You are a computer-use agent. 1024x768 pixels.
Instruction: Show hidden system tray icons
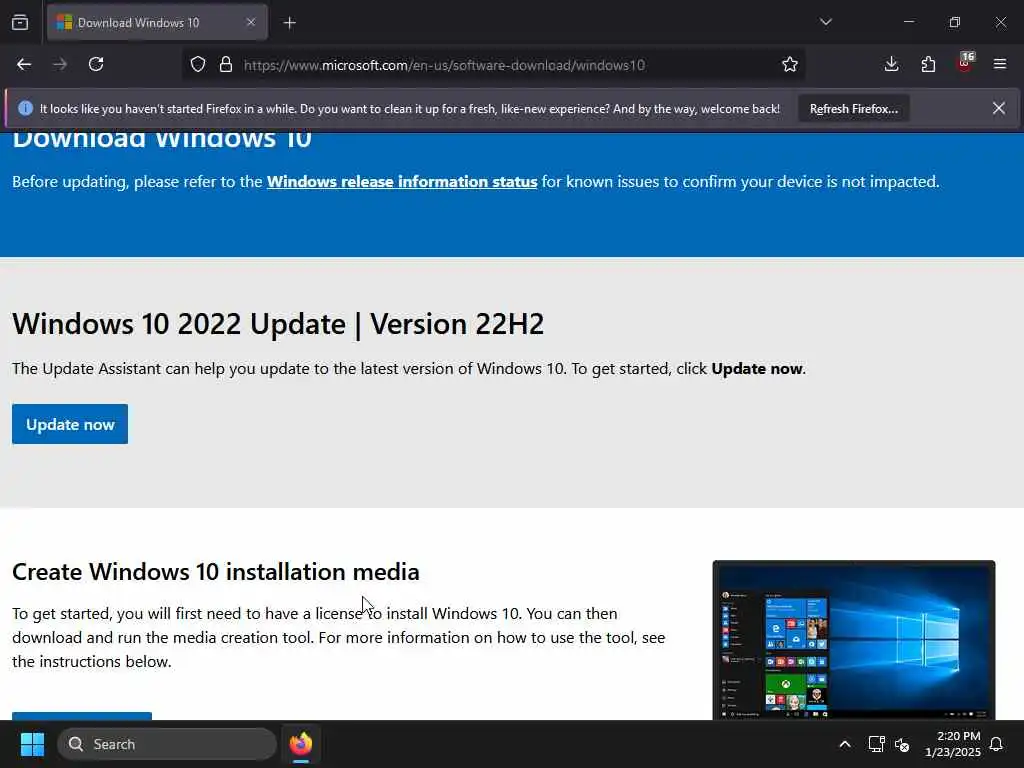(x=844, y=744)
